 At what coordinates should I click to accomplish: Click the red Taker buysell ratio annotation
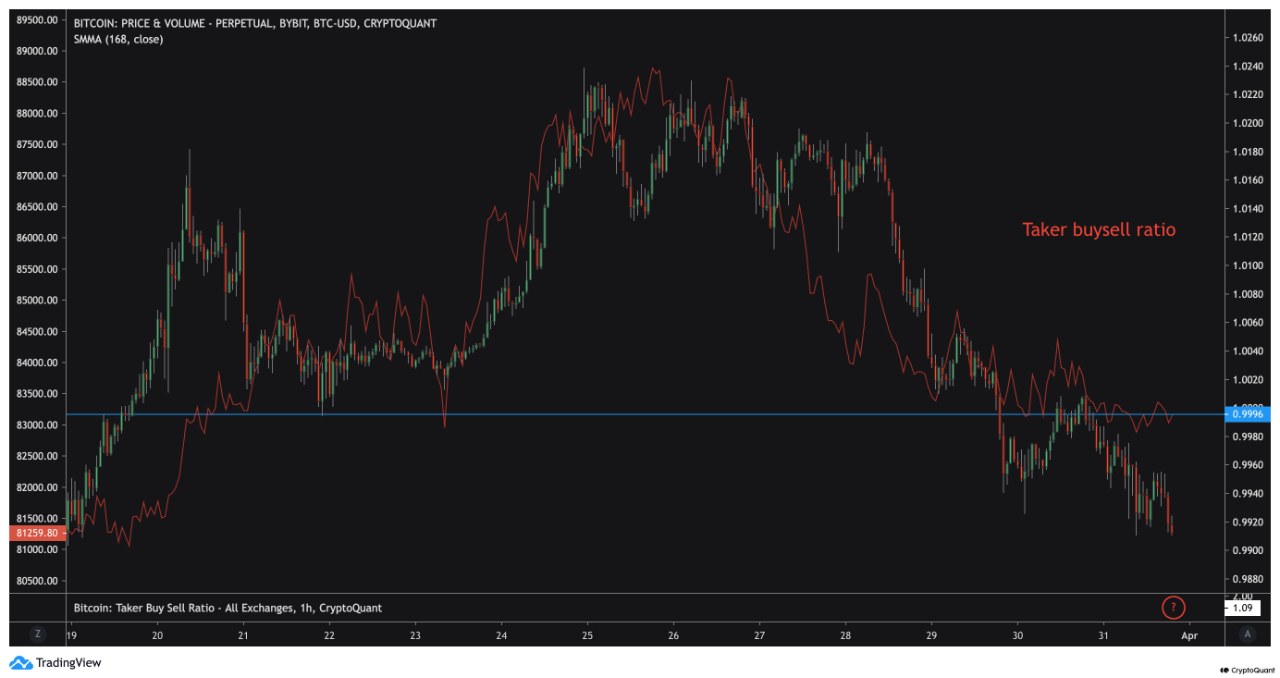[x=1098, y=230]
